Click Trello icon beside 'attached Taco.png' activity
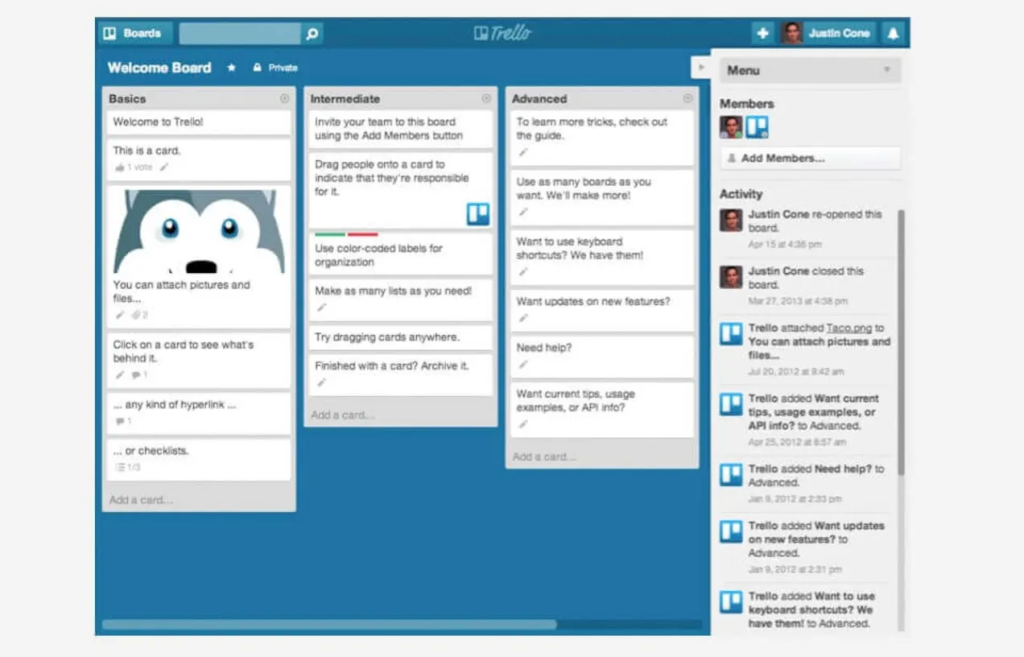This screenshot has height=657, width=1024. (731, 334)
